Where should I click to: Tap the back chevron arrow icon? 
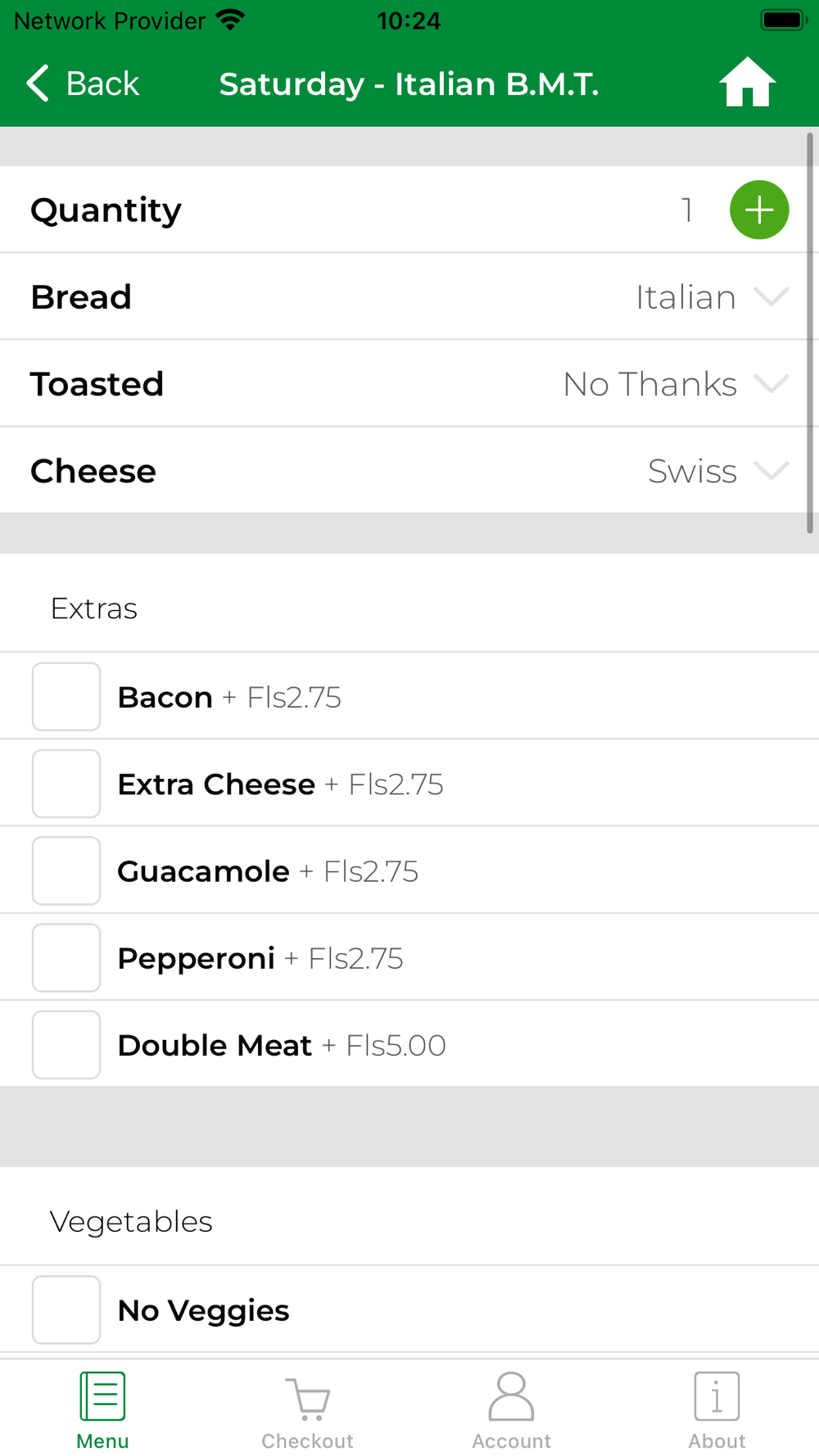[x=38, y=84]
